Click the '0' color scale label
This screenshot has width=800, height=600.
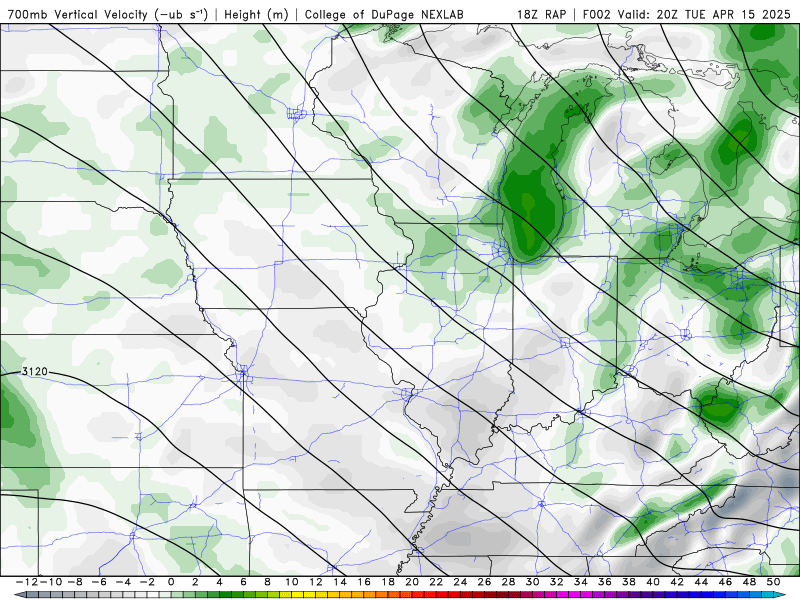pos(171,582)
